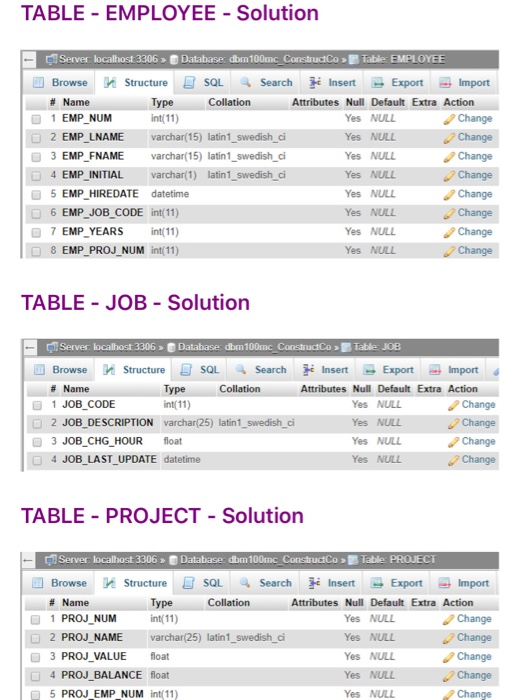Open Browse tab in JOB table
Image resolution: width=520 pixels, height=700 pixels.
pyautogui.click(x=60, y=370)
